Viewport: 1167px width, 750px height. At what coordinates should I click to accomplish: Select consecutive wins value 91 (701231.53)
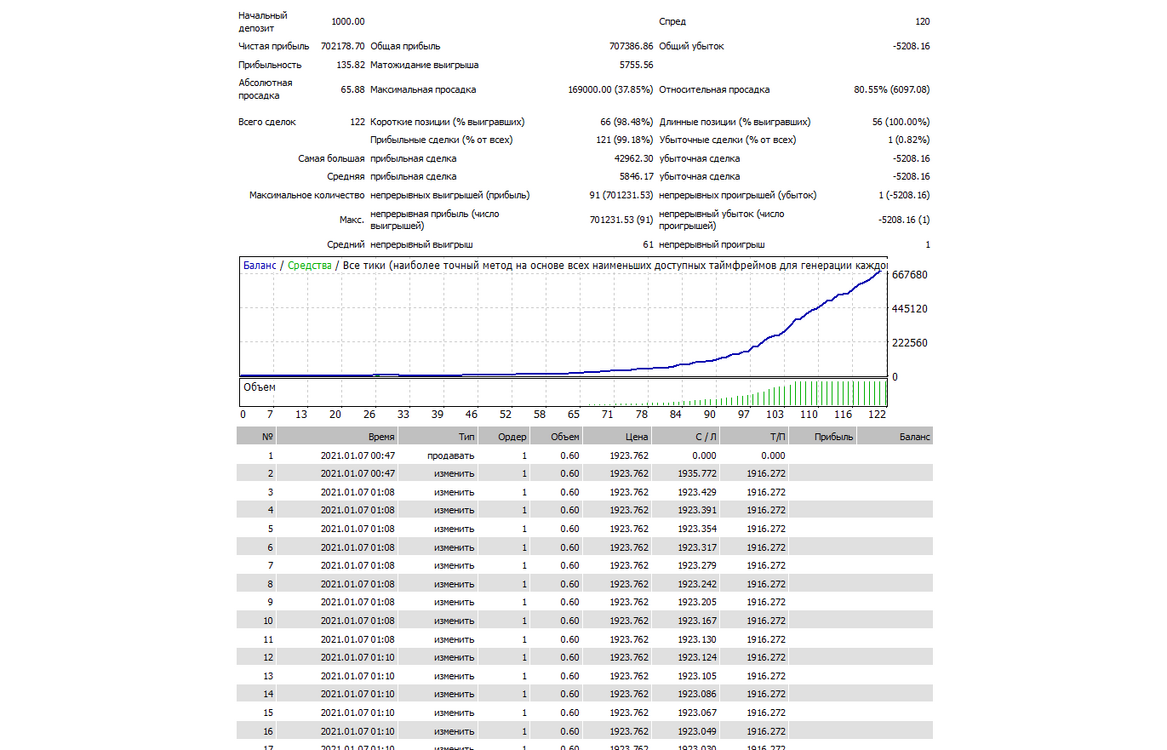pos(621,195)
